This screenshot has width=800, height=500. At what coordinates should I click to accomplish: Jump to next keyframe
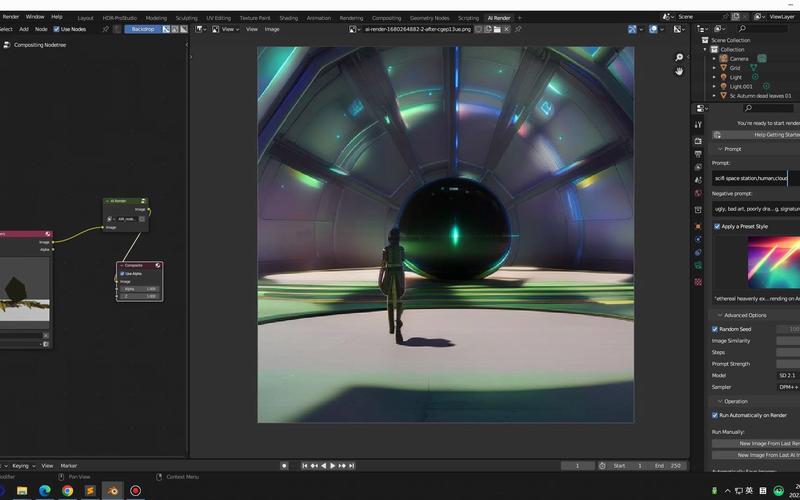tap(342, 466)
